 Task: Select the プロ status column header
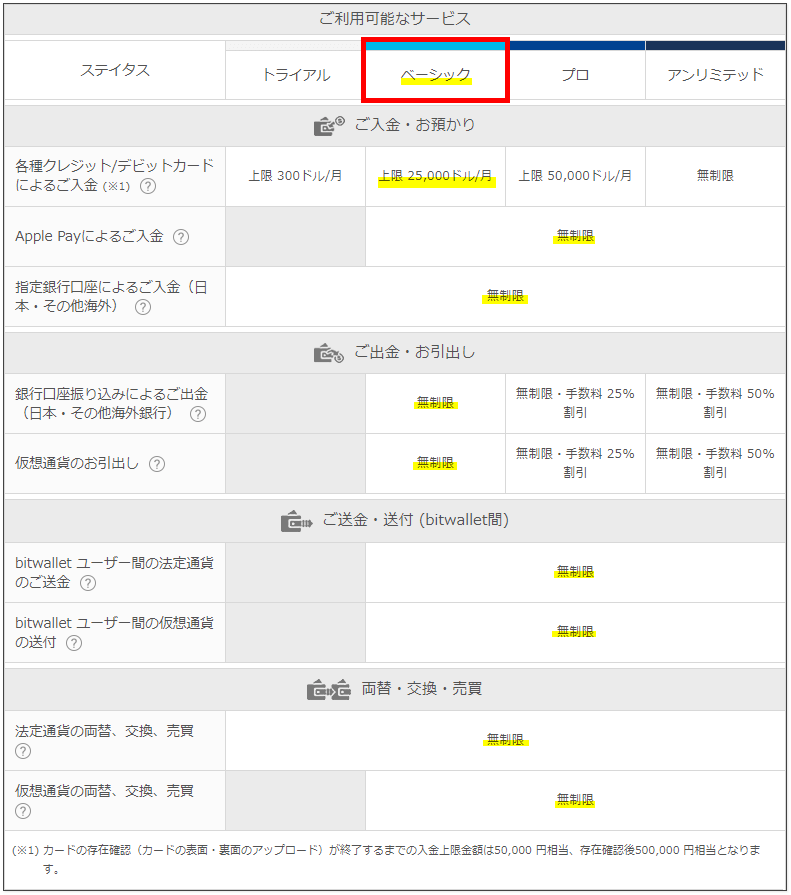pyautogui.click(x=575, y=75)
